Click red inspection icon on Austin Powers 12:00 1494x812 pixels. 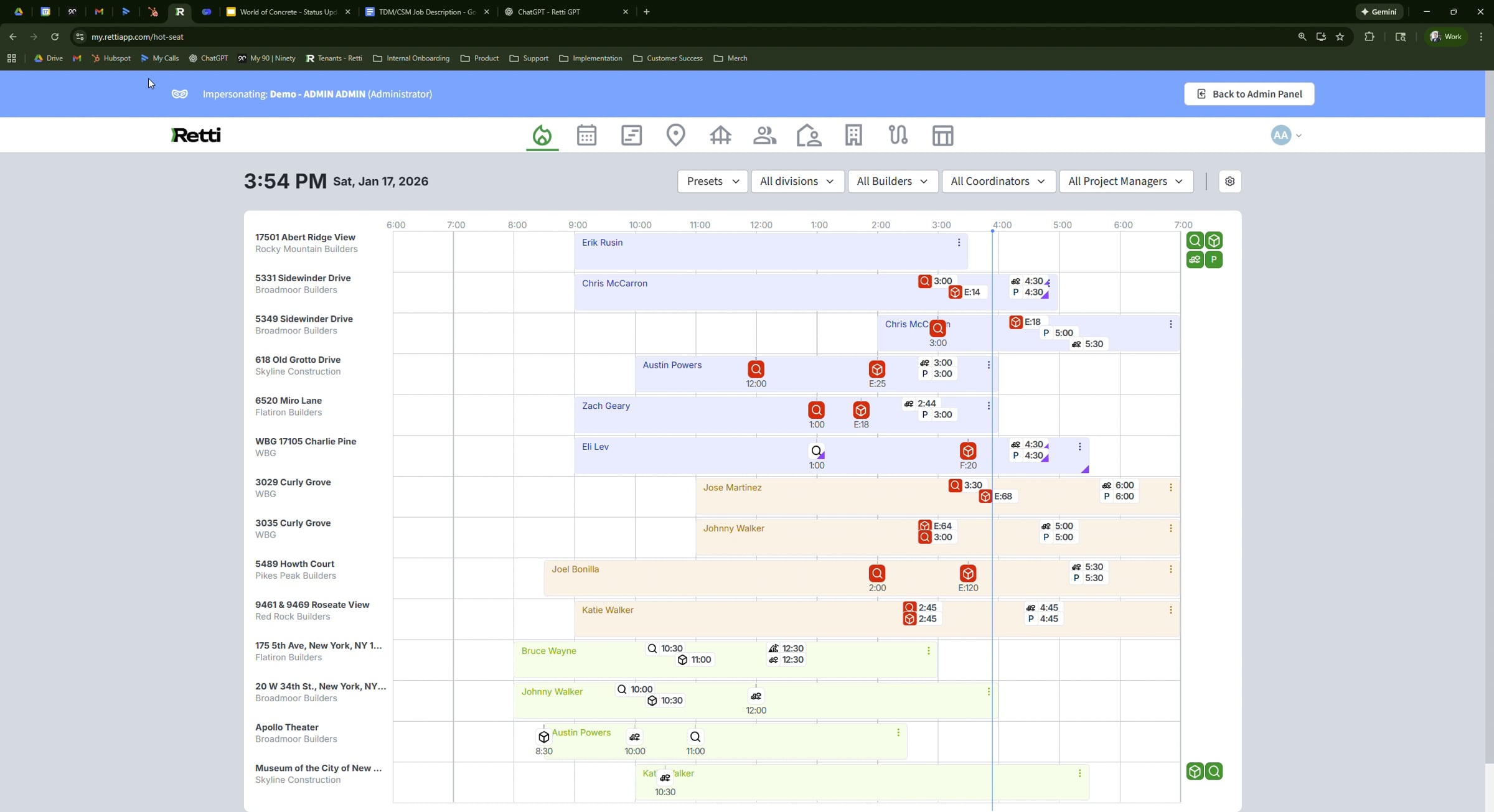756,370
